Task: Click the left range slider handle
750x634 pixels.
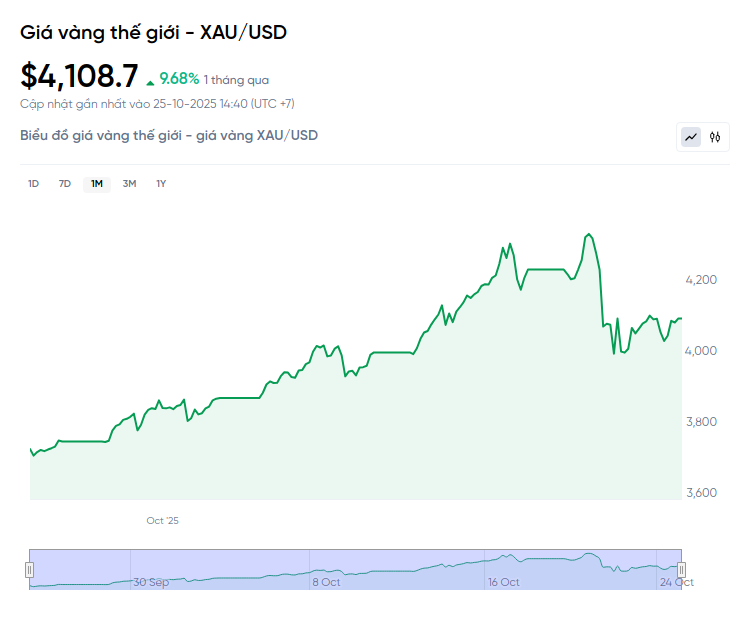Action: [30, 569]
